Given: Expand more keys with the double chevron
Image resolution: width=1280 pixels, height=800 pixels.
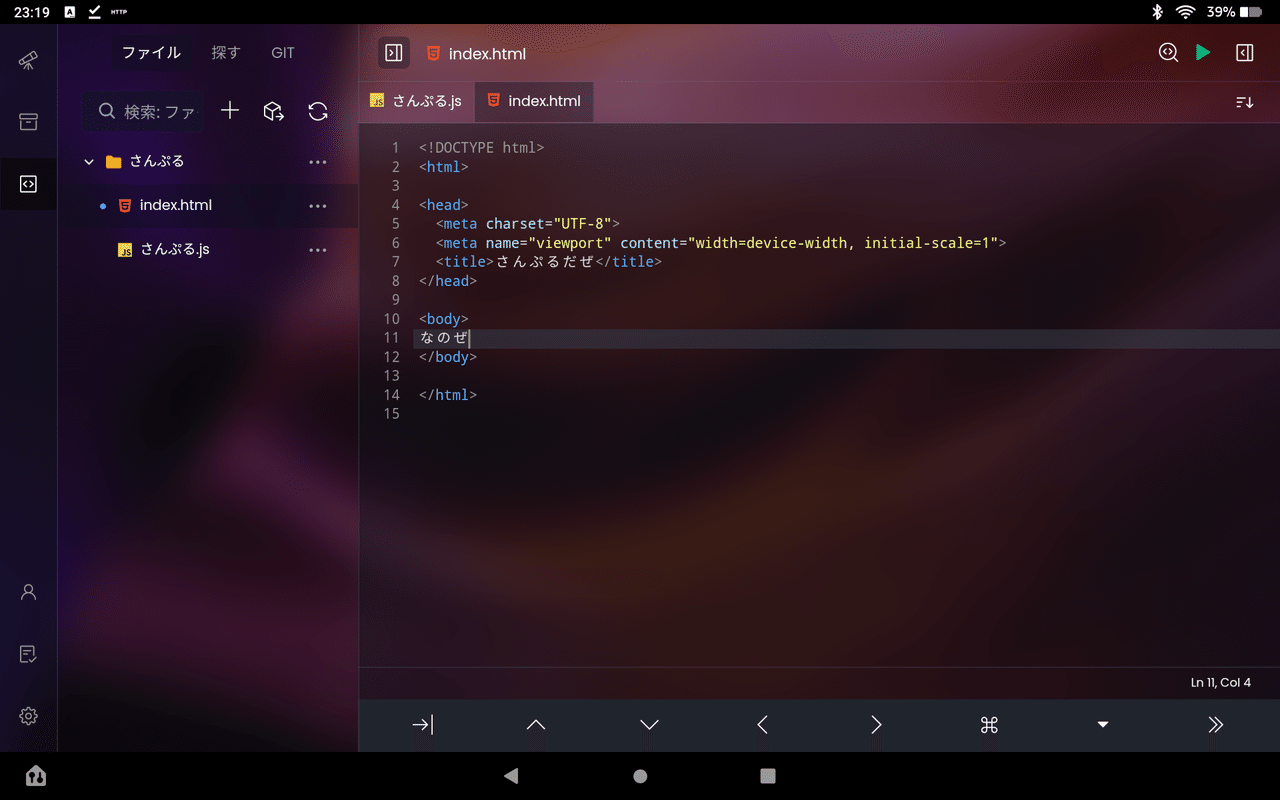Looking at the screenshot, I should (1216, 725).
